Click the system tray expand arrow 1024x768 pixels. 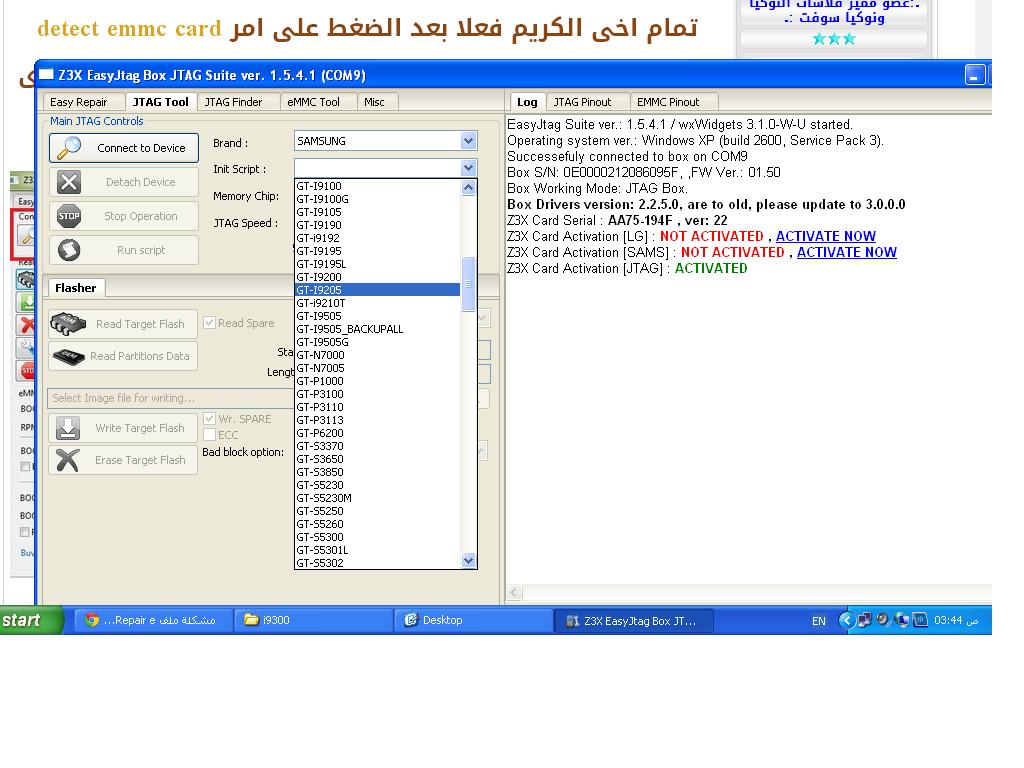click(x=846, y=620)
